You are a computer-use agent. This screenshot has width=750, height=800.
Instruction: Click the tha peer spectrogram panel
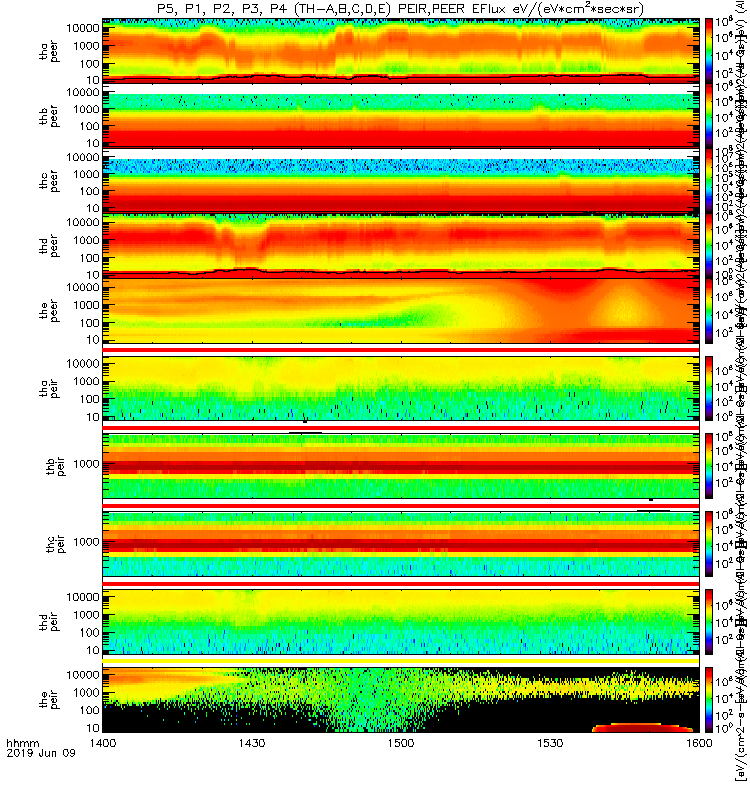coord(401,51)
